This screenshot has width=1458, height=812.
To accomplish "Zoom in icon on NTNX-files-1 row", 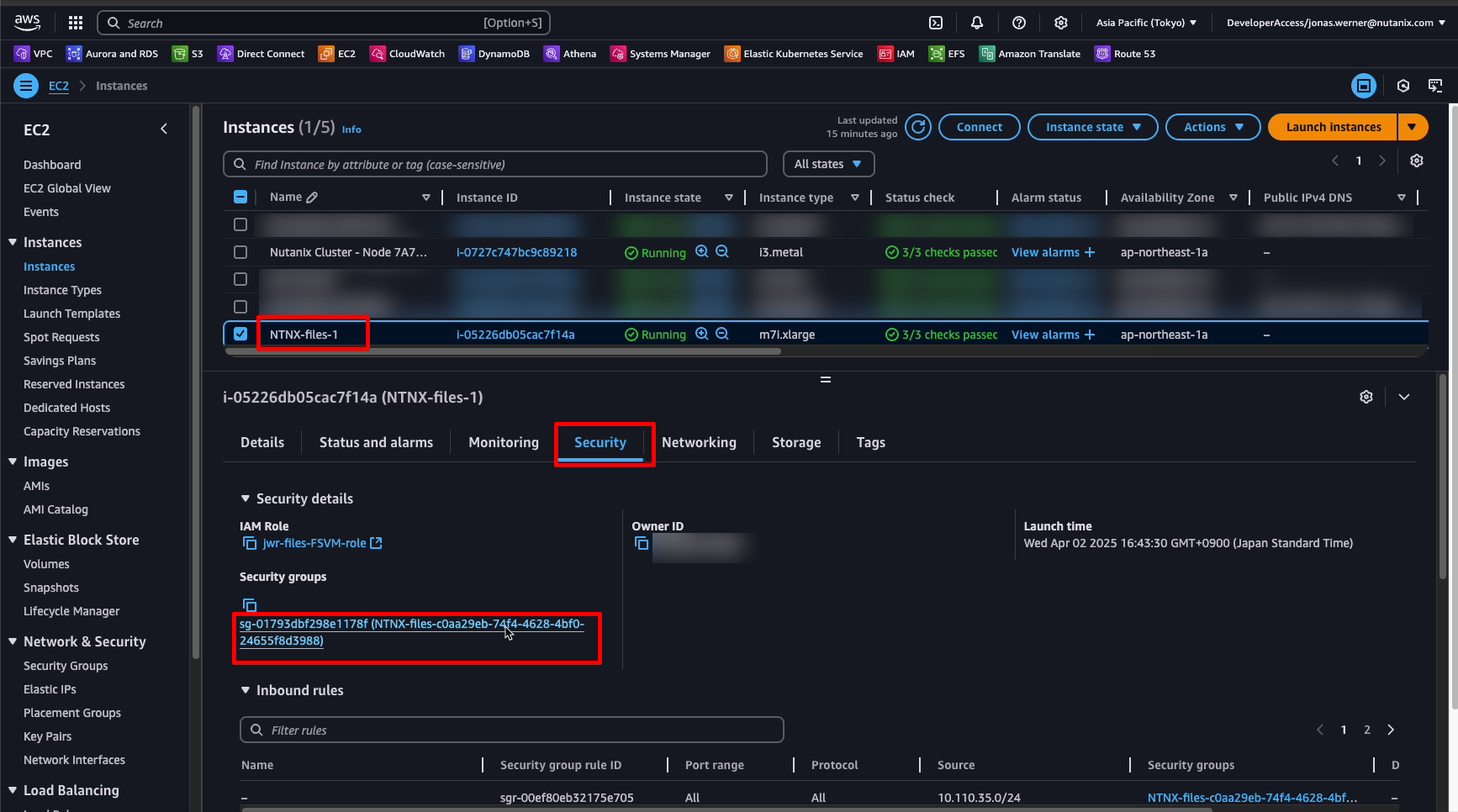I will [701, 334].
